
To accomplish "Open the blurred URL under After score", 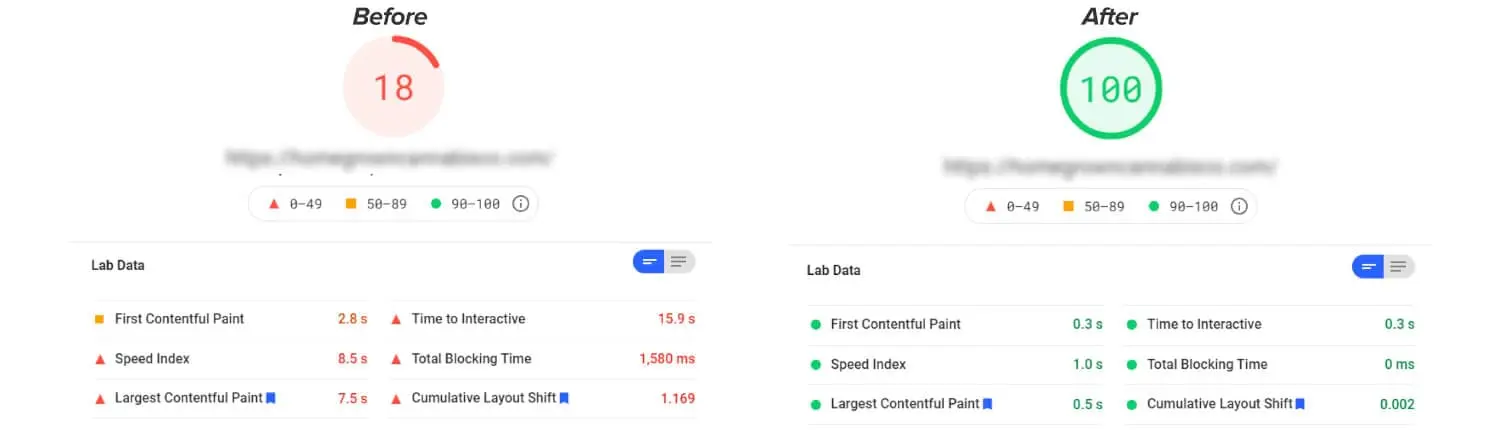I will pos(1110,164).
